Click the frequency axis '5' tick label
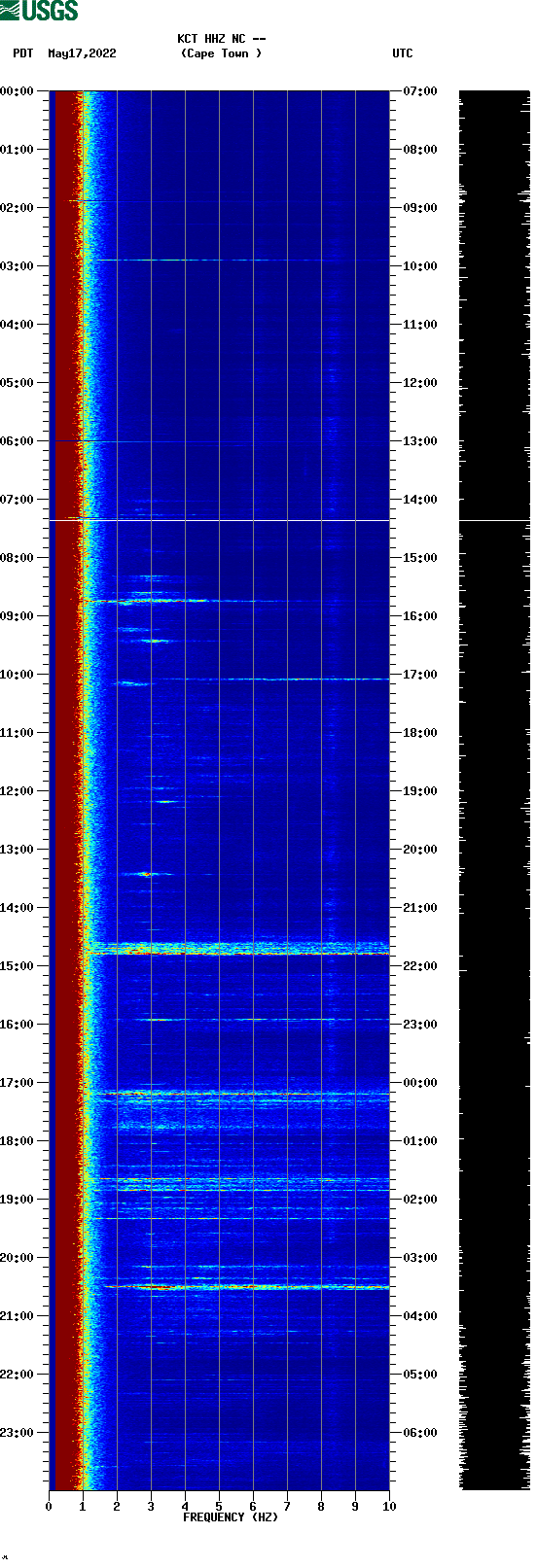The height and width of the screenshot is (1568, 537). (x=219, y=1507)
